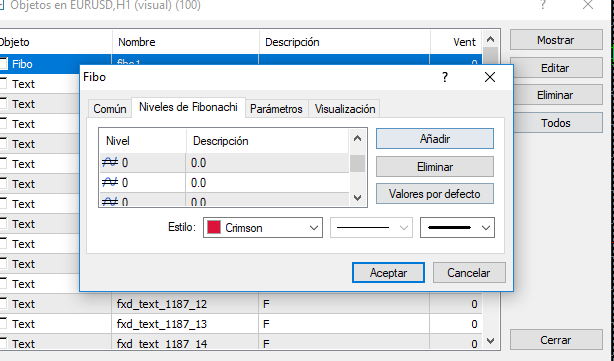Close the Objetos en EURUSD window
Viewport: 614px width, 361px height.
click(588, 5)
